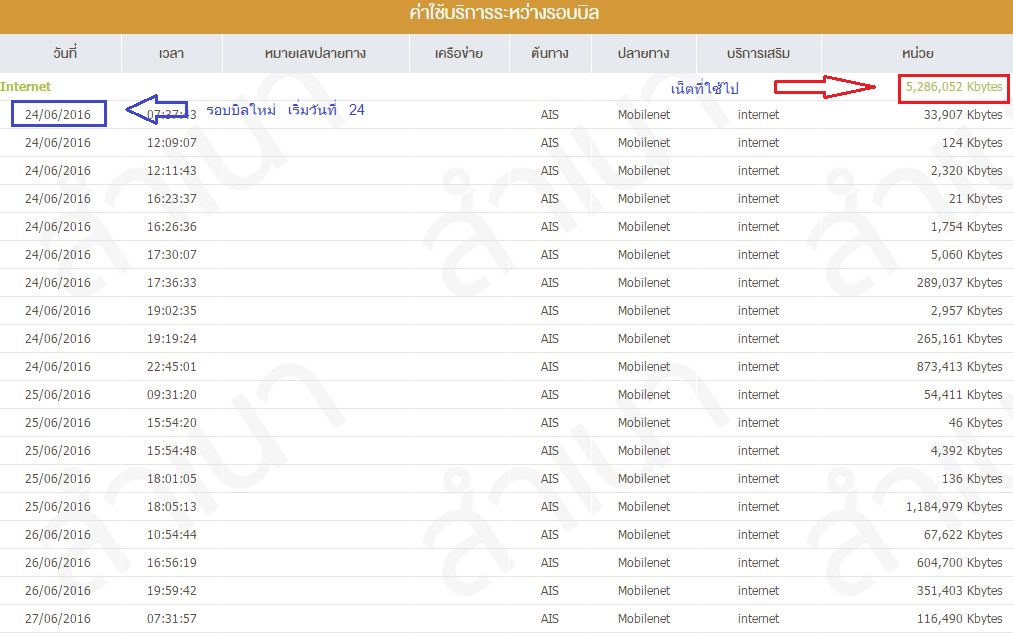Click the เวลา column header
This screenshot has width=1013, height=637.
(172, 53)
